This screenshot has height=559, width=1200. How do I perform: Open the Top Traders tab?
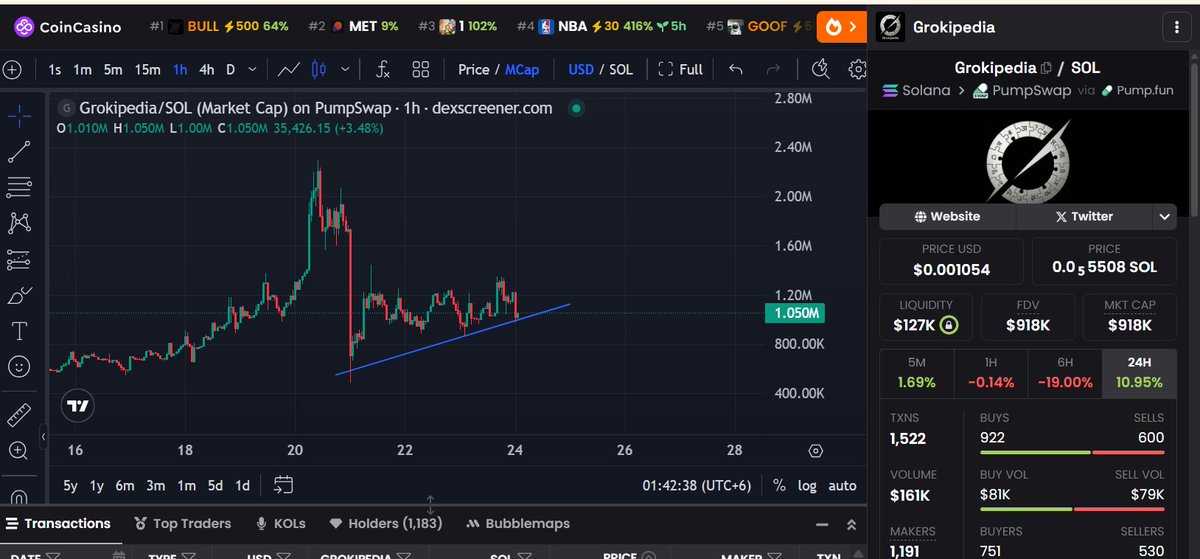click(x=184, y=523)
